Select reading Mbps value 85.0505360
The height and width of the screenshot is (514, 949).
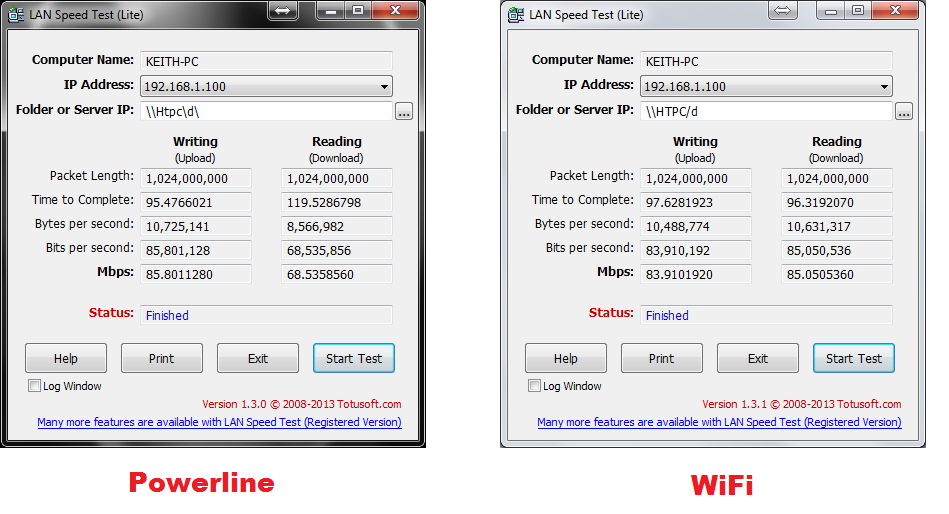(837, 274)
